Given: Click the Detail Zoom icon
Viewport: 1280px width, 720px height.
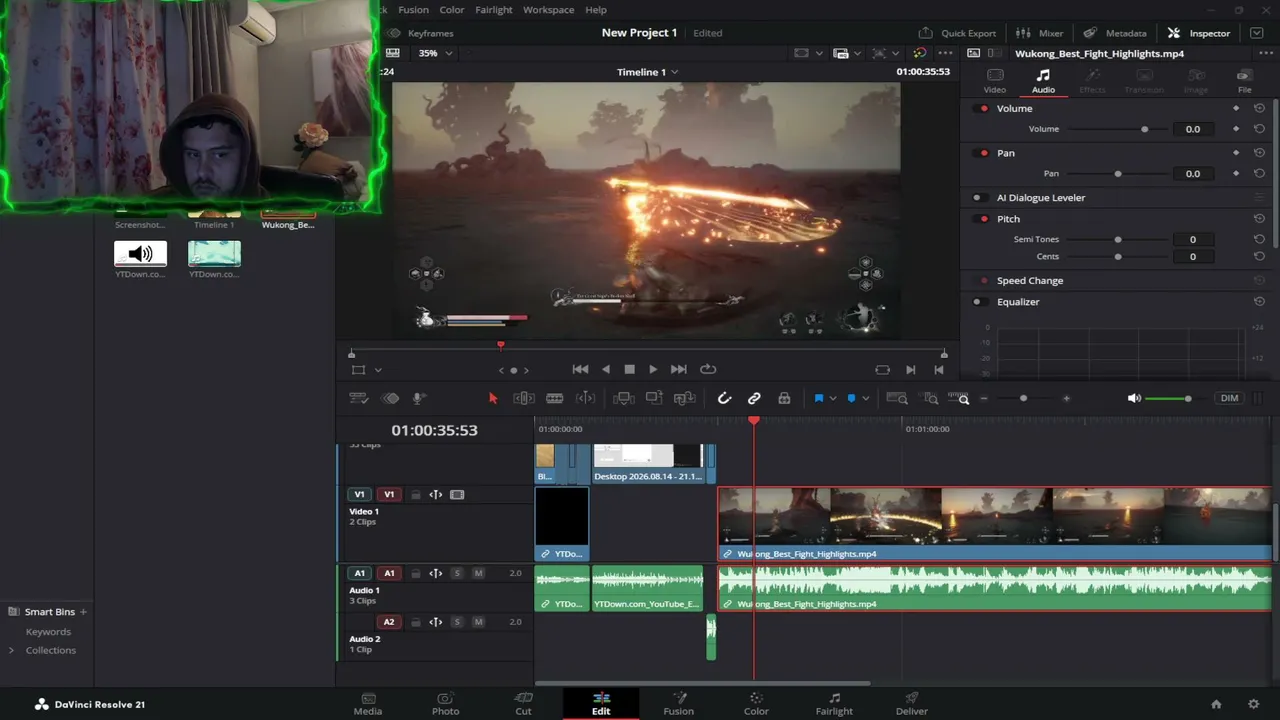Looking at the screenshot, I should click(931, 398).
